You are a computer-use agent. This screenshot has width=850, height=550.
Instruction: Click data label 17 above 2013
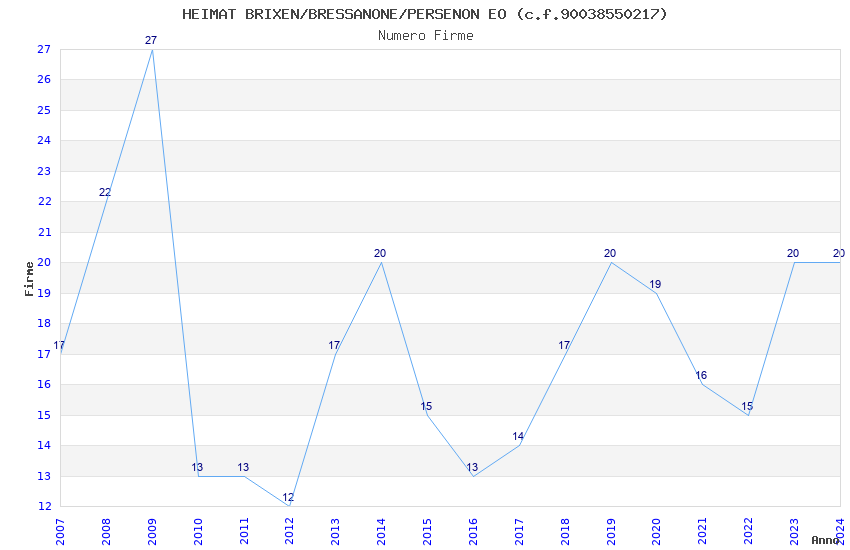pos(334,346)
